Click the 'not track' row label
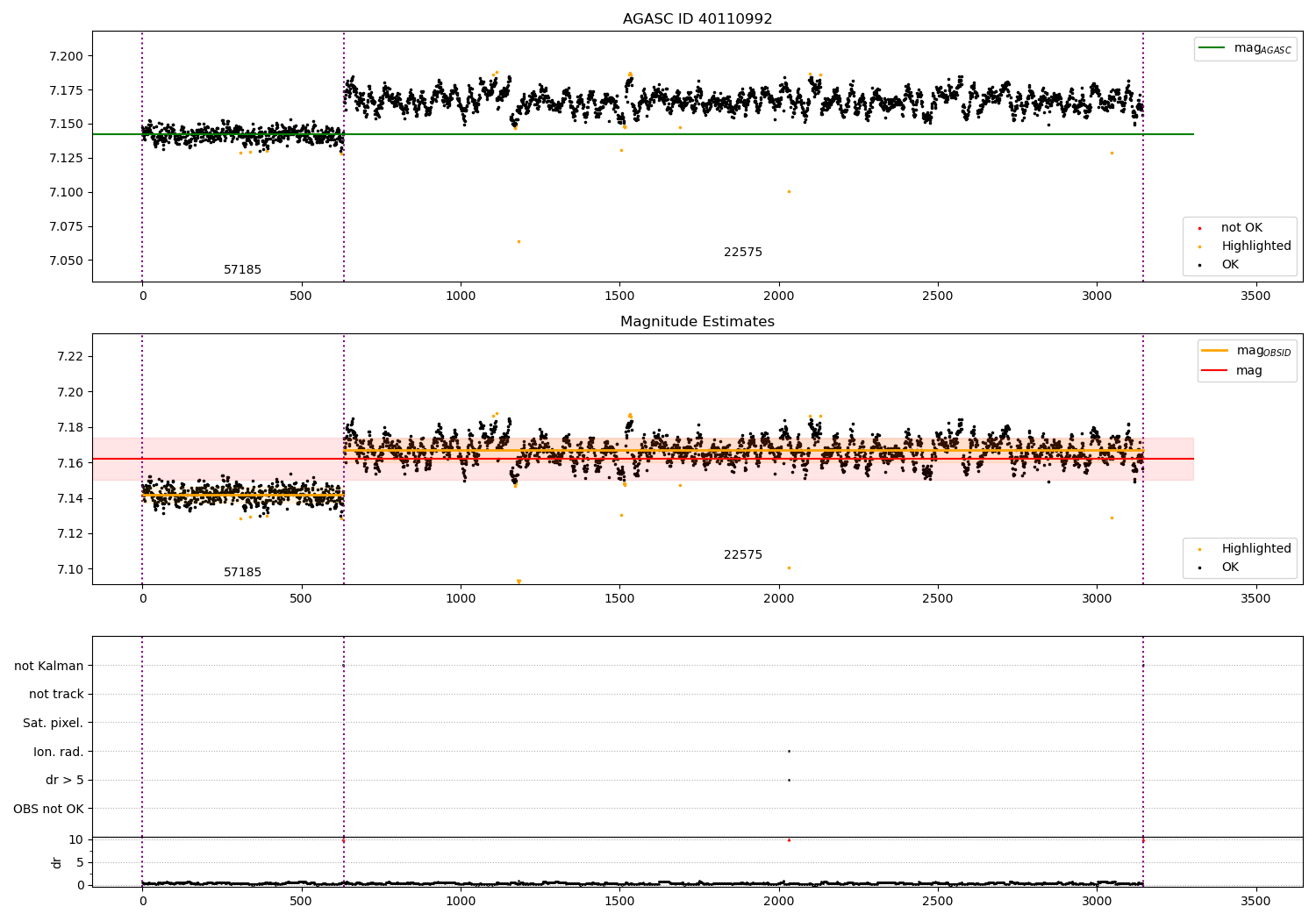 point(56,694)
